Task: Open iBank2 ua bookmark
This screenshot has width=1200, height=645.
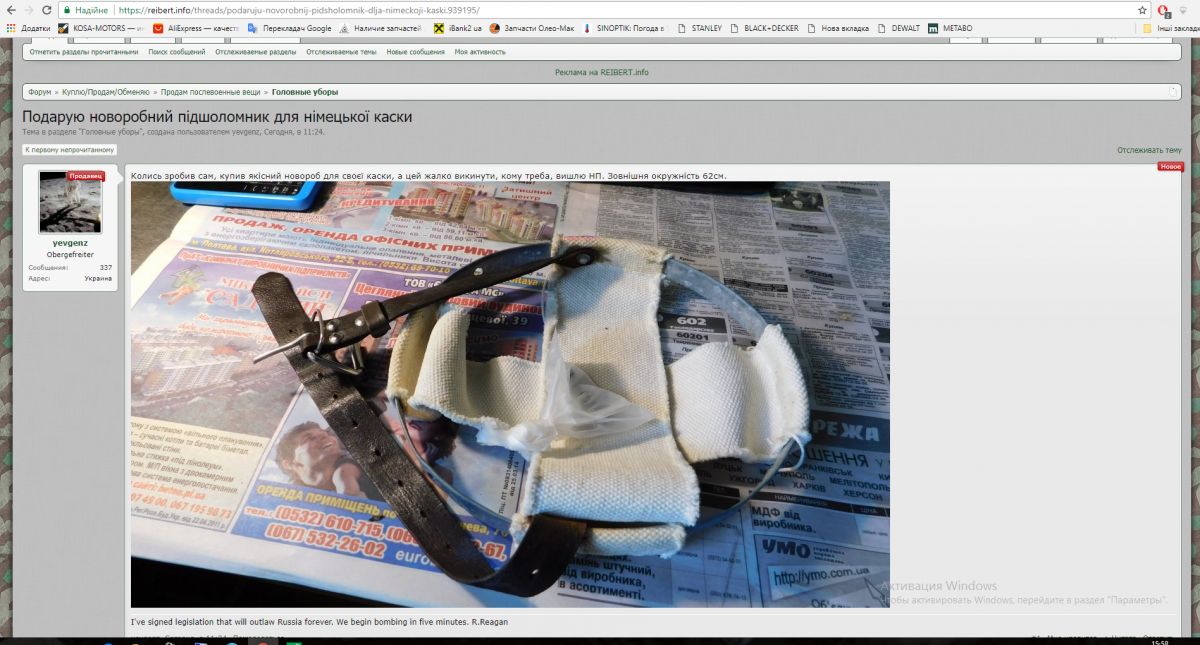Action: point(458,28)
